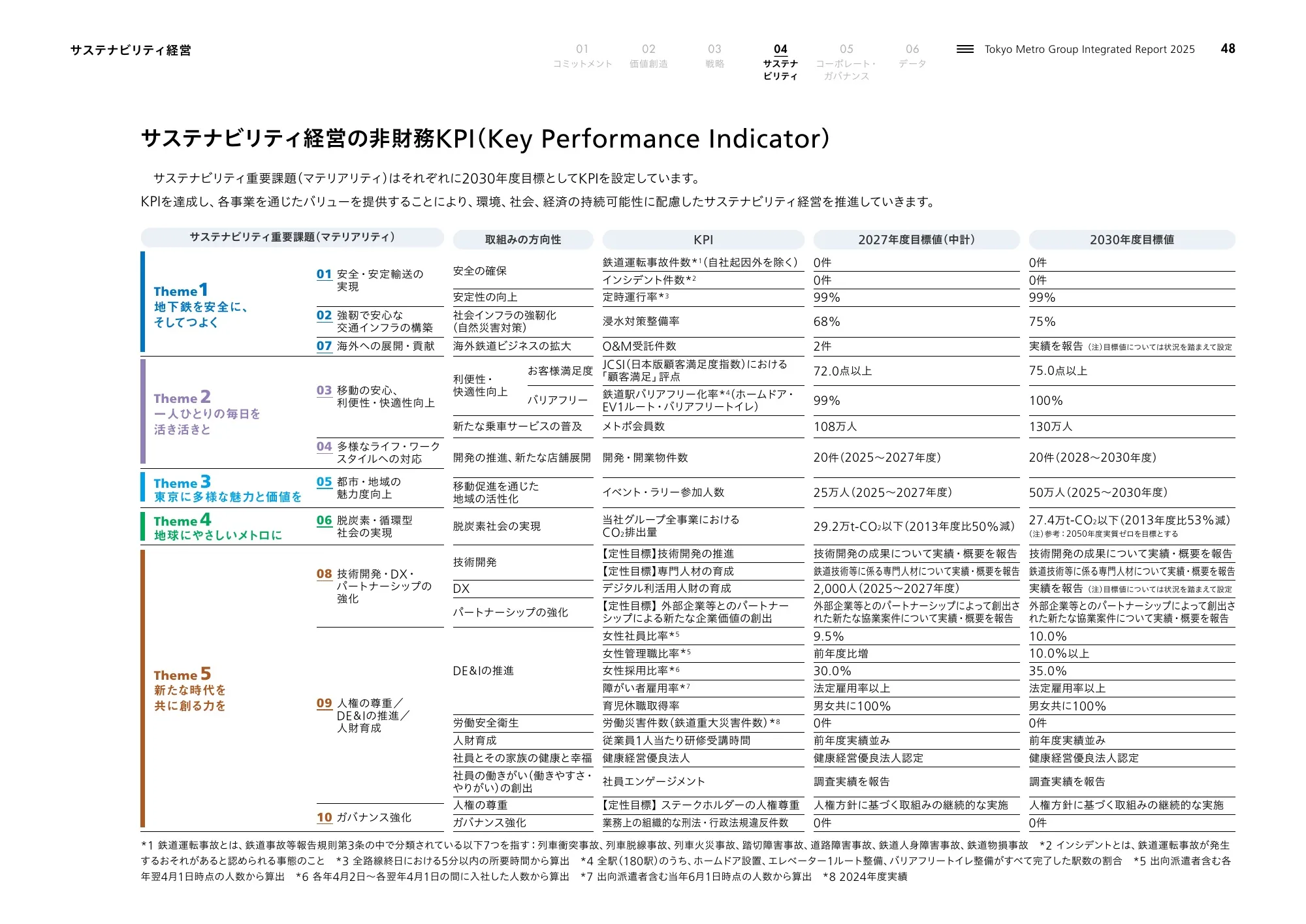1306x924 pixels.
Task: Click the 25万人(2025~2027年度) value
Action: pos(883,492)
